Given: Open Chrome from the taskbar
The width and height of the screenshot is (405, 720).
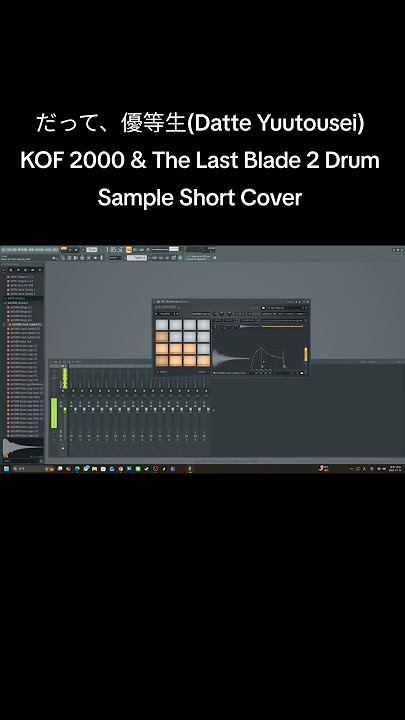Looking at the screenshot, I should pos(121,469).
